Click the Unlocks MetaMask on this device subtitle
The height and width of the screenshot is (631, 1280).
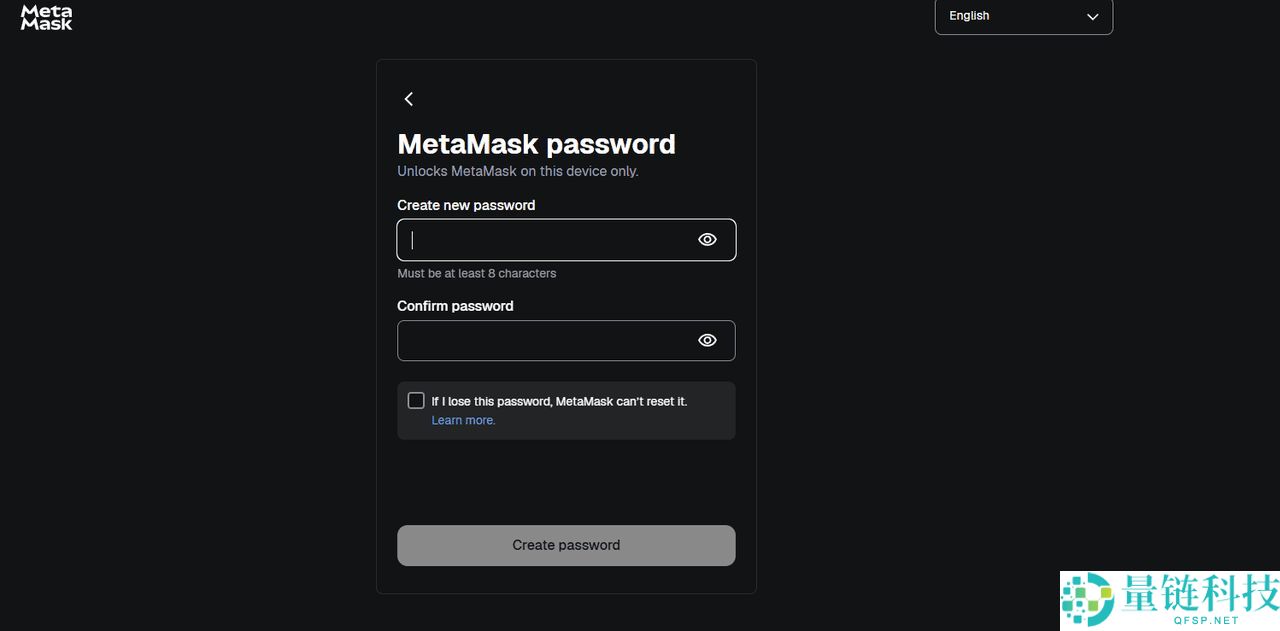(517, 171)
